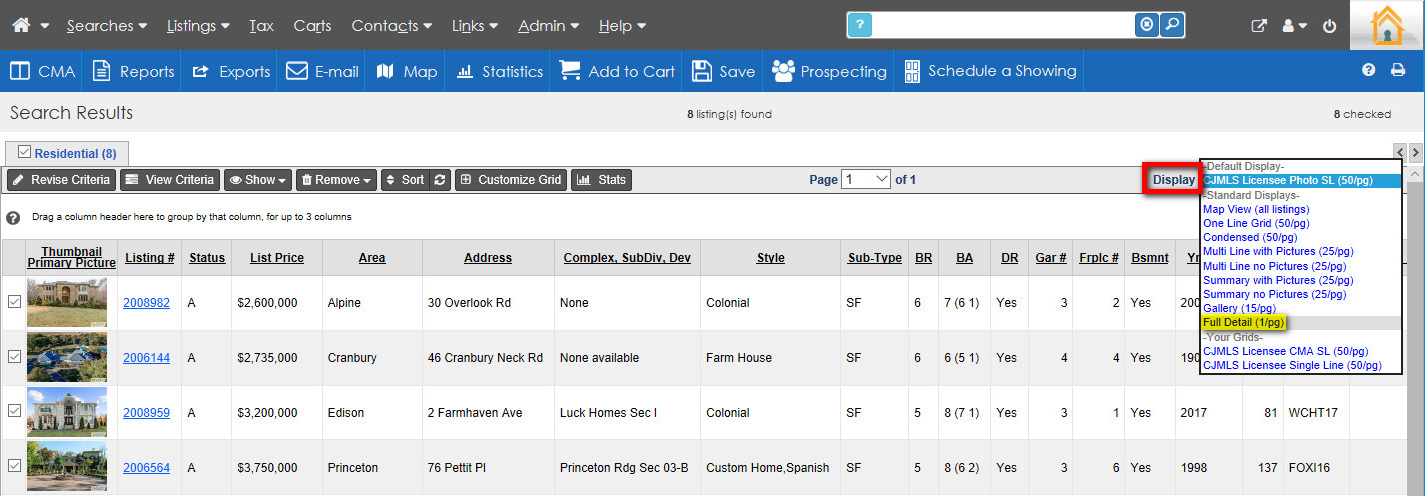The image size is (1425, 496).
Task: Click the refresh icon next to Sort
Action: 440,180
